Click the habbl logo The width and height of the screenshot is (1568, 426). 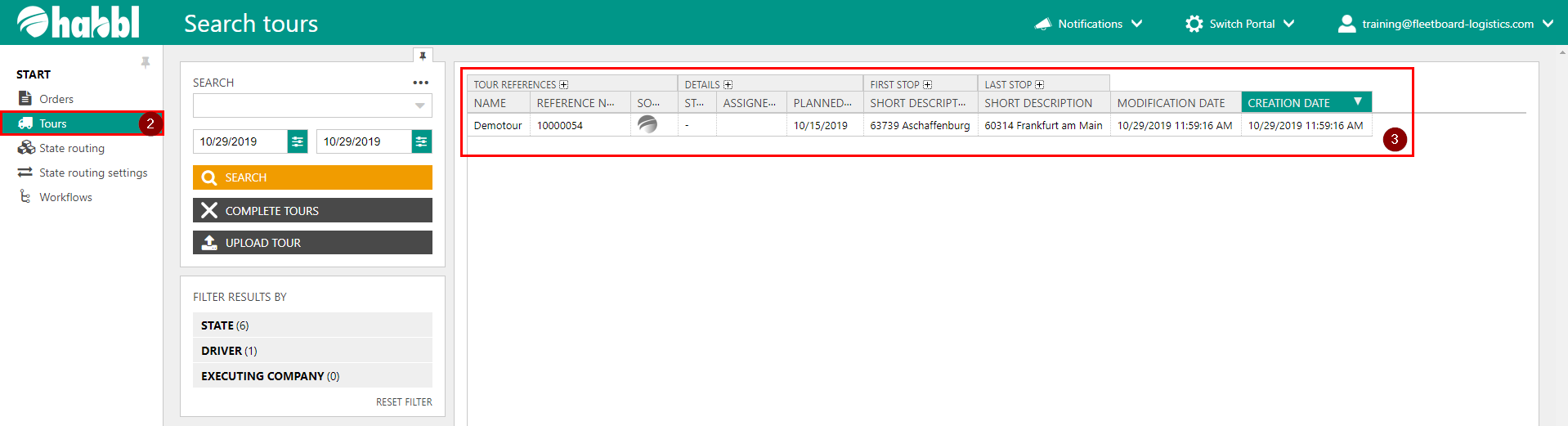pyautogui.click(x=78, y=22)
